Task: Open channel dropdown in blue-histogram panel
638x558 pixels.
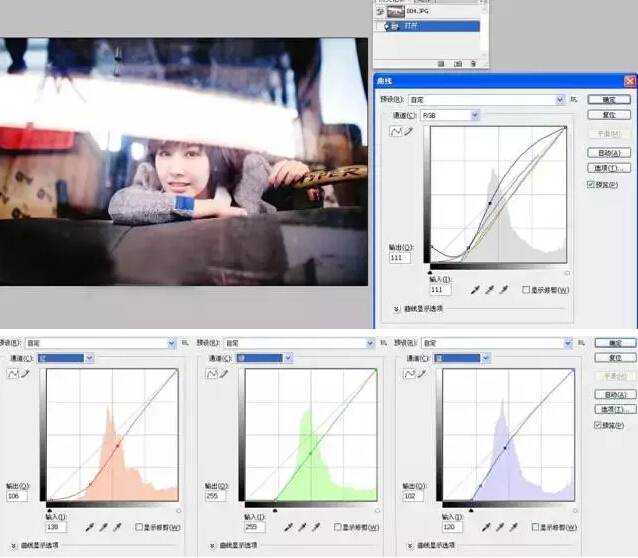Action: click(x=485, y=358)
